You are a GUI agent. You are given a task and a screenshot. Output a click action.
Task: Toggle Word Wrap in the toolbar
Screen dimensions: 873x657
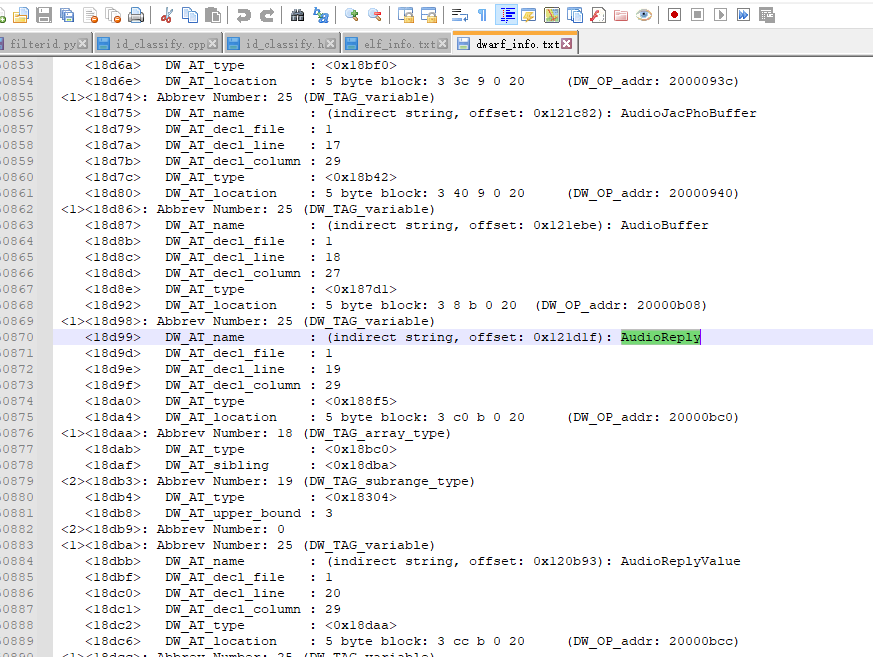click(459, 14)
